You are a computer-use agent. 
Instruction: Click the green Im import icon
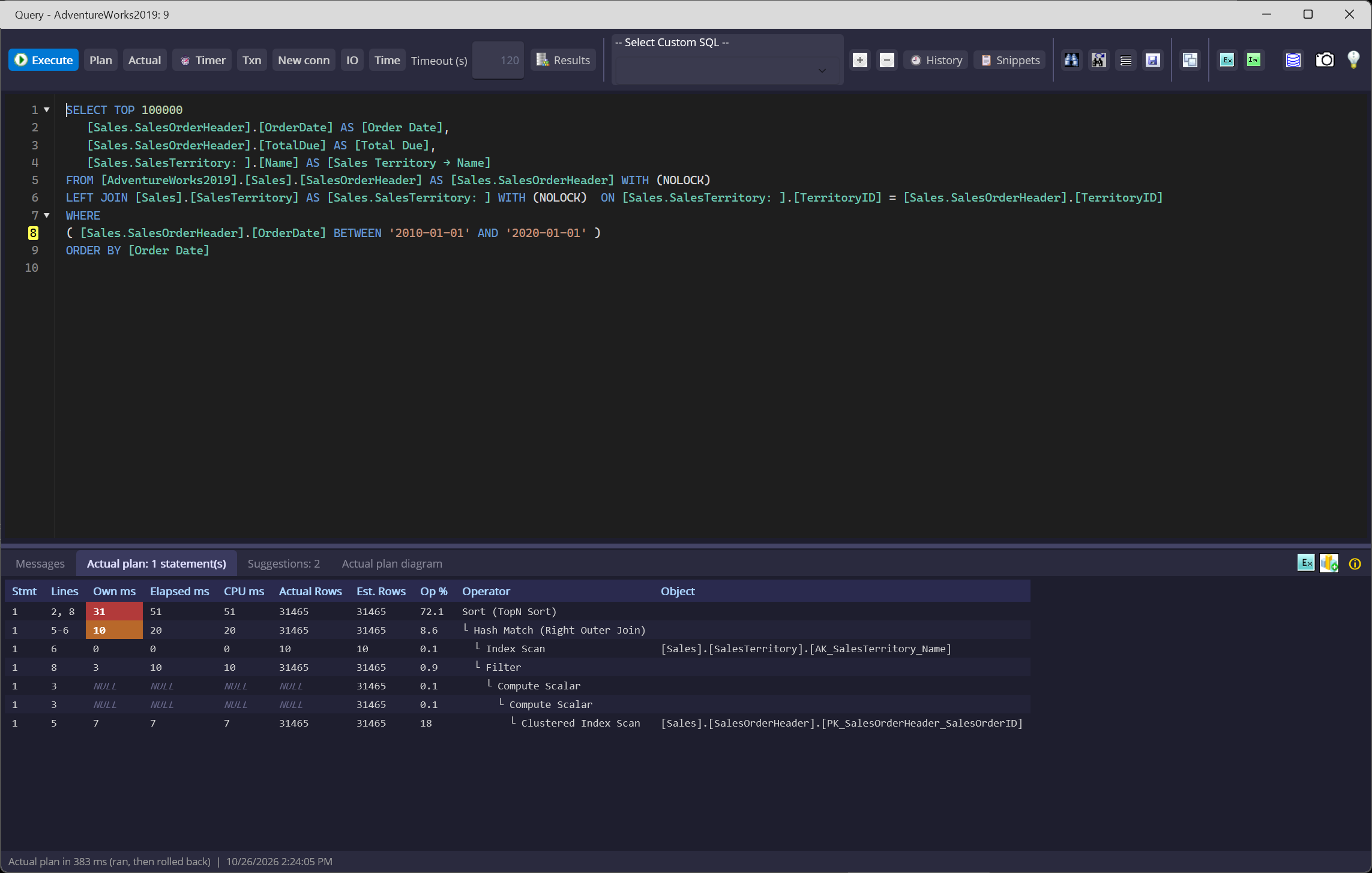[1254, 60]
